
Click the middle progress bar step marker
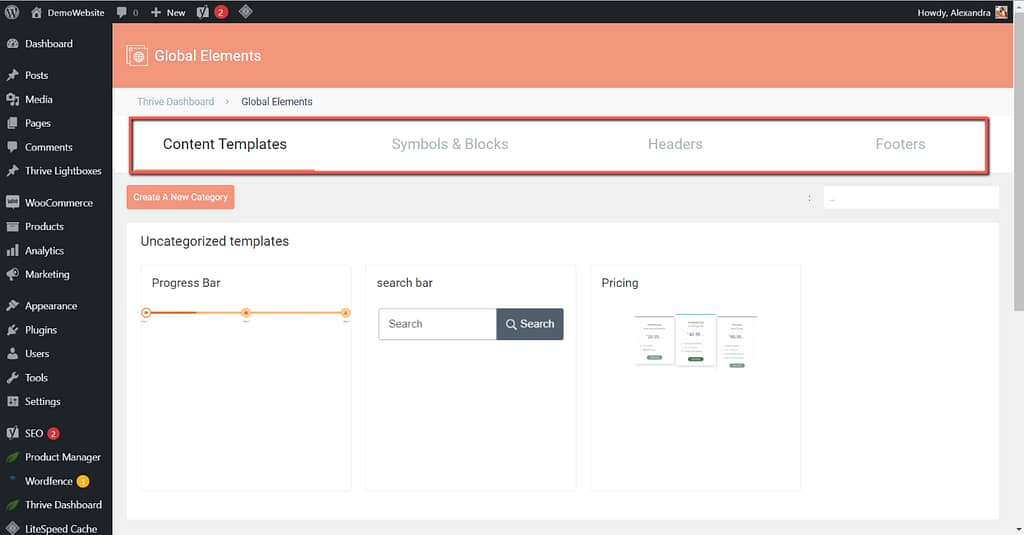click(246, 313)
